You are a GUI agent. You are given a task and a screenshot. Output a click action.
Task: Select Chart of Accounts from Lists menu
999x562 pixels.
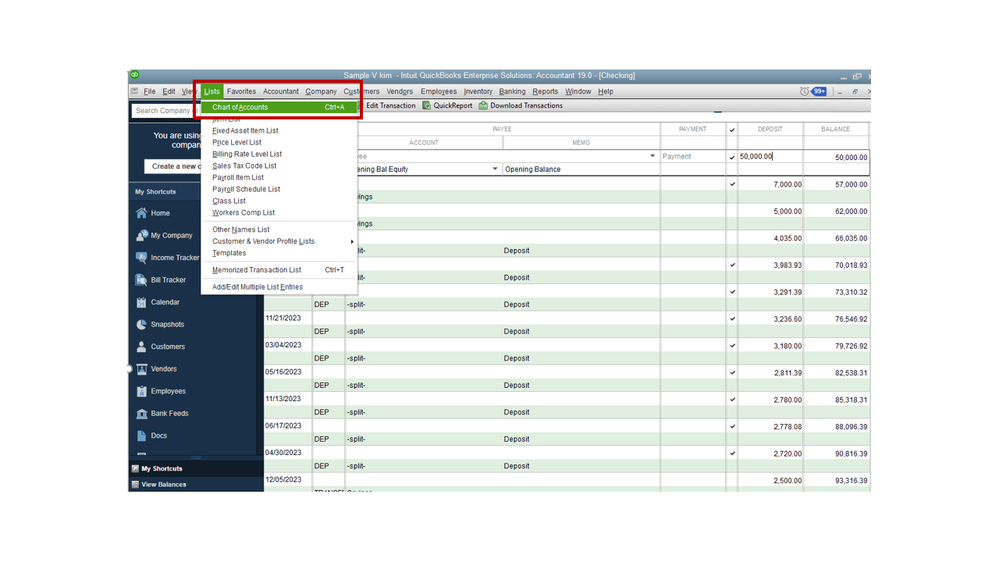click(x=240, y=107)
